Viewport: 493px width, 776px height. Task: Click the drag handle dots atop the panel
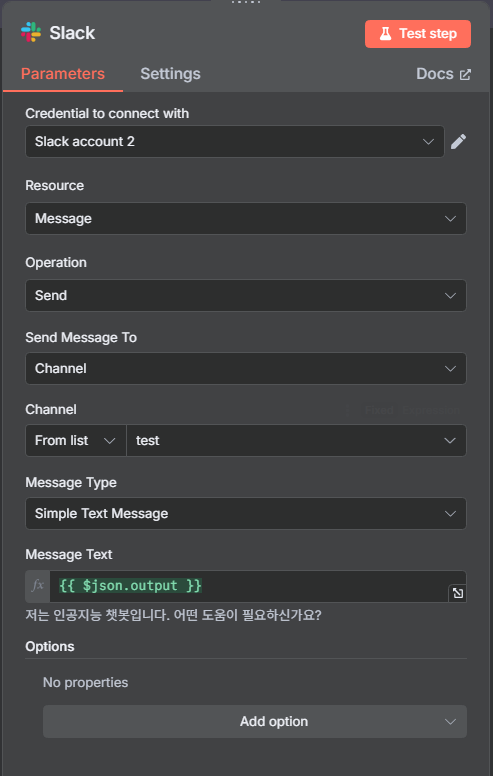click(246, 2)
